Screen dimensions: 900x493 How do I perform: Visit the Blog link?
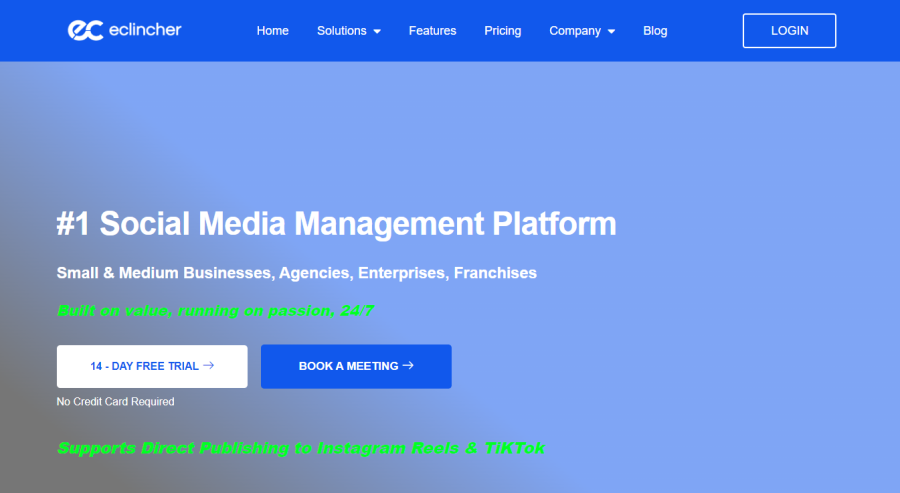(x=655, y=31)
